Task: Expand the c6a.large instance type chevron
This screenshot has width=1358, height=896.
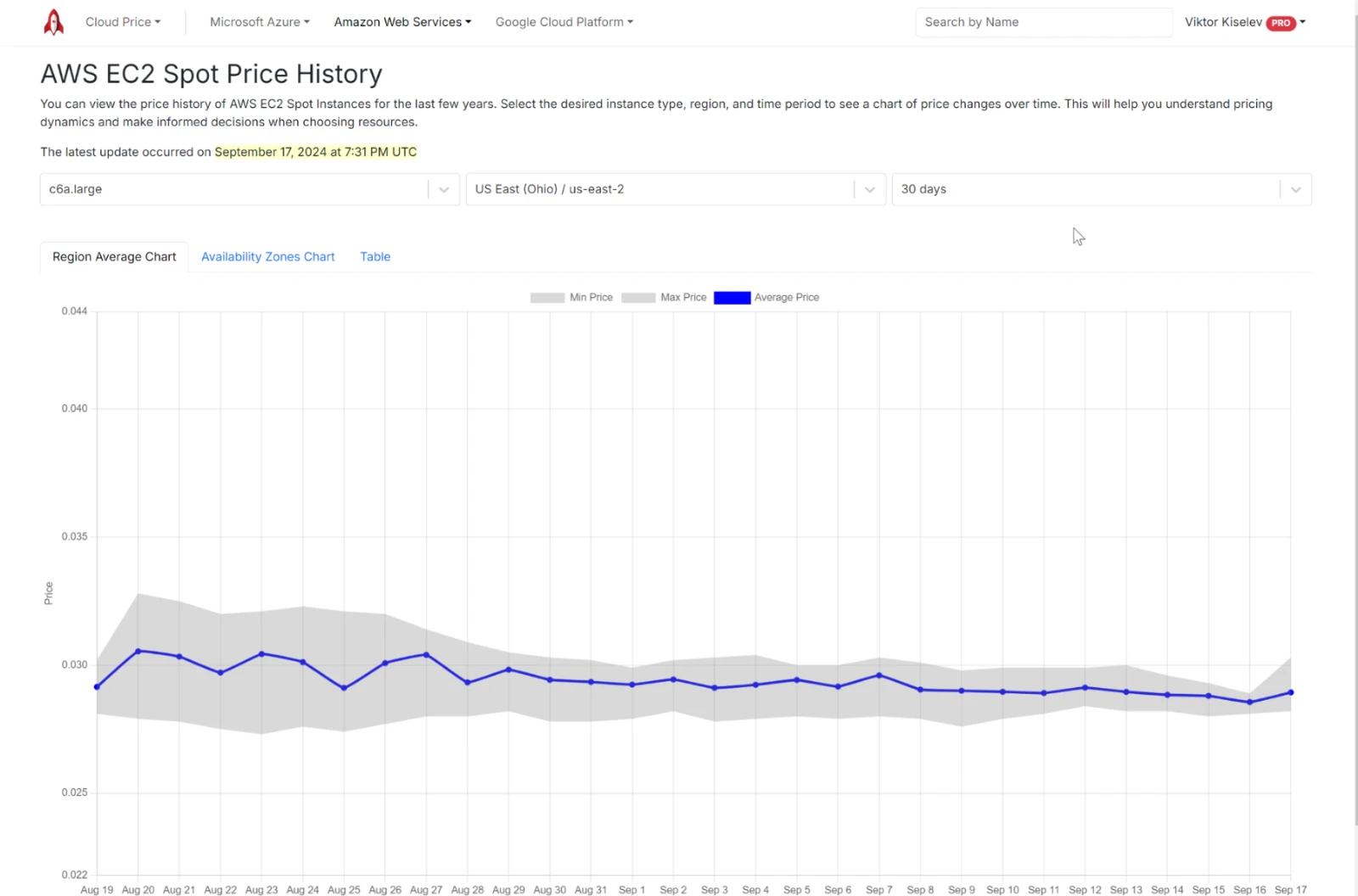Action: click(444, 189)
